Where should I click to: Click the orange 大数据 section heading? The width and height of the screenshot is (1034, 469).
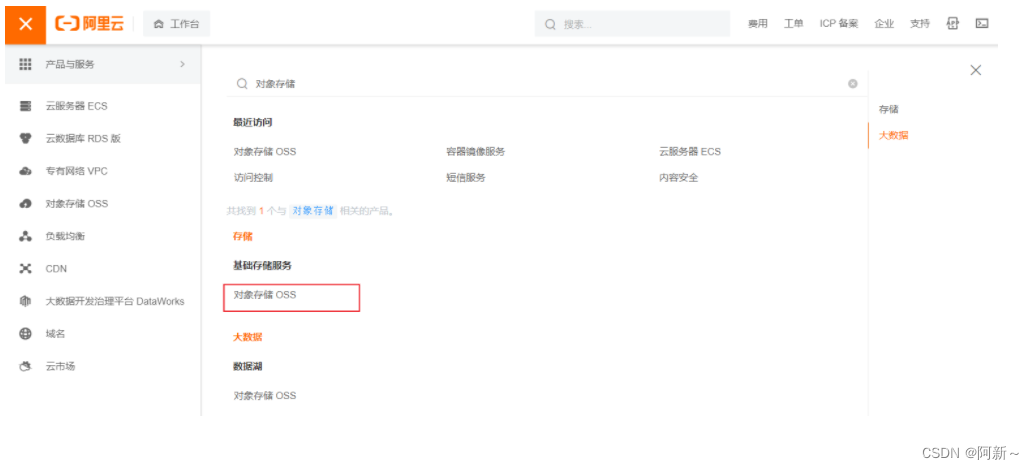(x=247, y=337)
